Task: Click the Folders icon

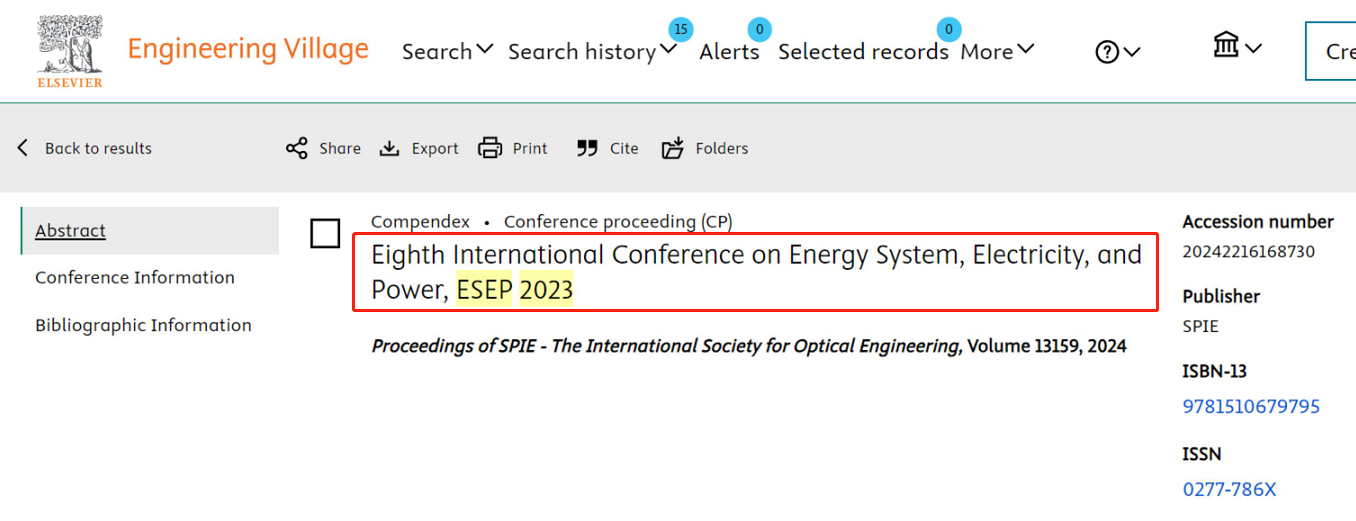Action: [673, 148]
